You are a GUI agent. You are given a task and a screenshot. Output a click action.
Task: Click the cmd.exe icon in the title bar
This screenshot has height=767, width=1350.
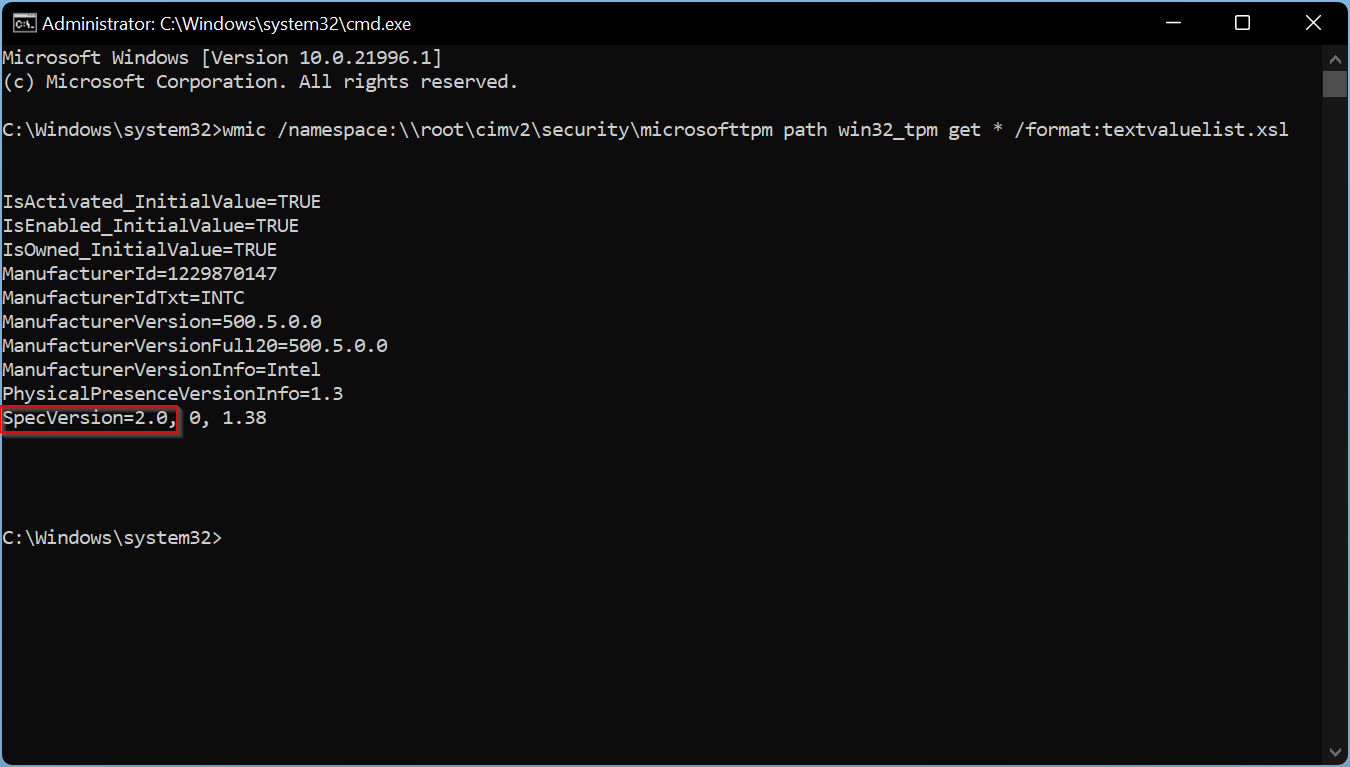coord(24,23)
